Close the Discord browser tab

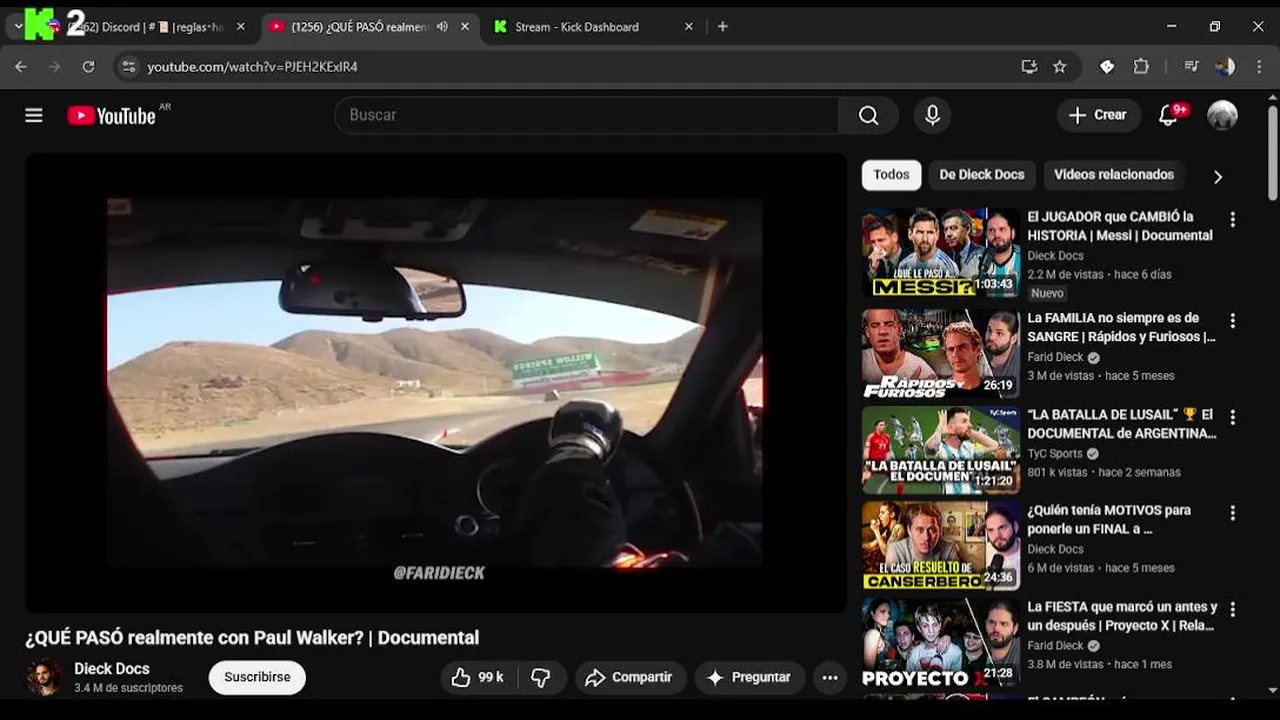pyautogui.click(x=240, y=27)
